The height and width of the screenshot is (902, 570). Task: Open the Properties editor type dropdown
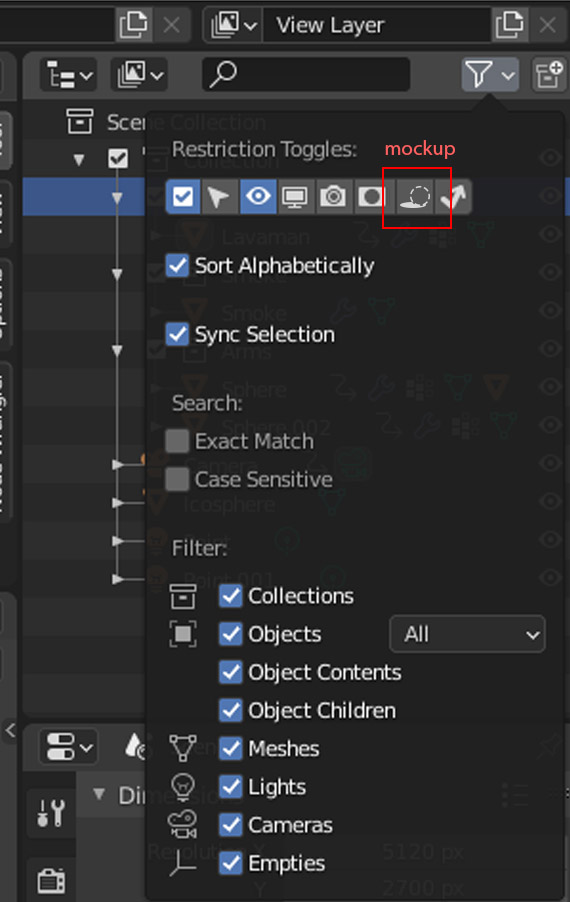click(x=67, y=746)
